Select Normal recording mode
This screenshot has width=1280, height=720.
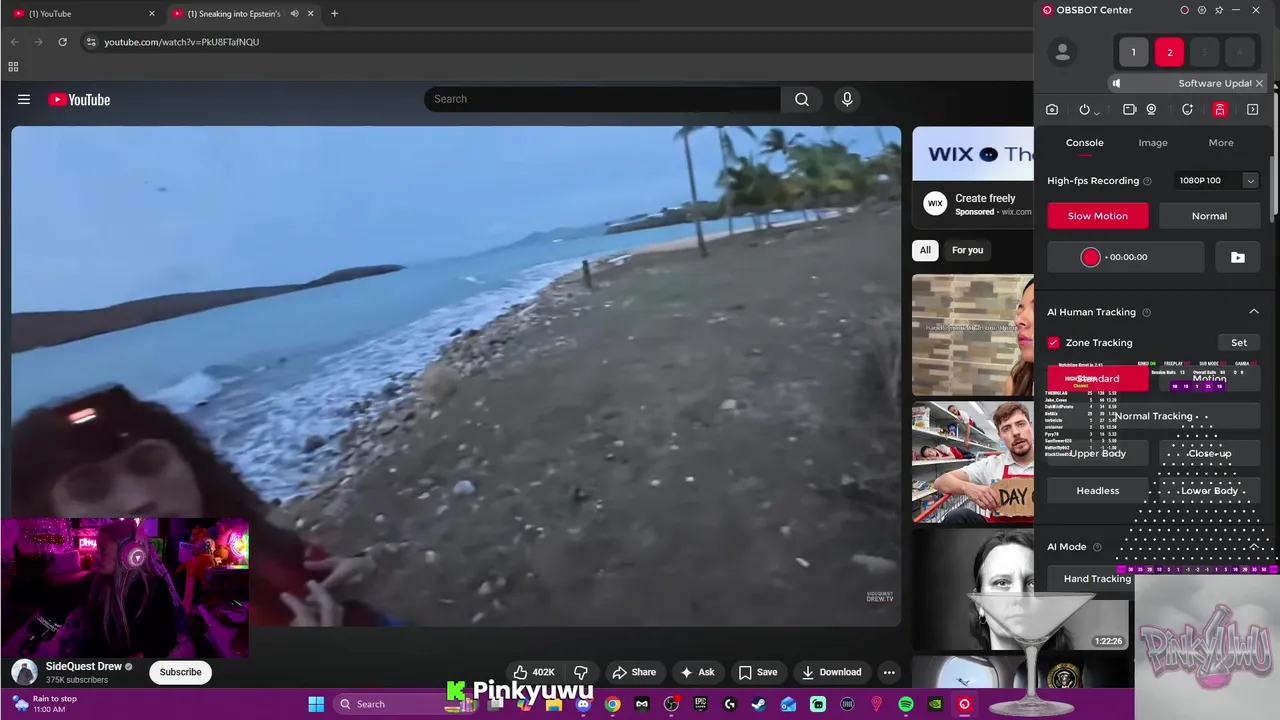[x=1209, y=216]
